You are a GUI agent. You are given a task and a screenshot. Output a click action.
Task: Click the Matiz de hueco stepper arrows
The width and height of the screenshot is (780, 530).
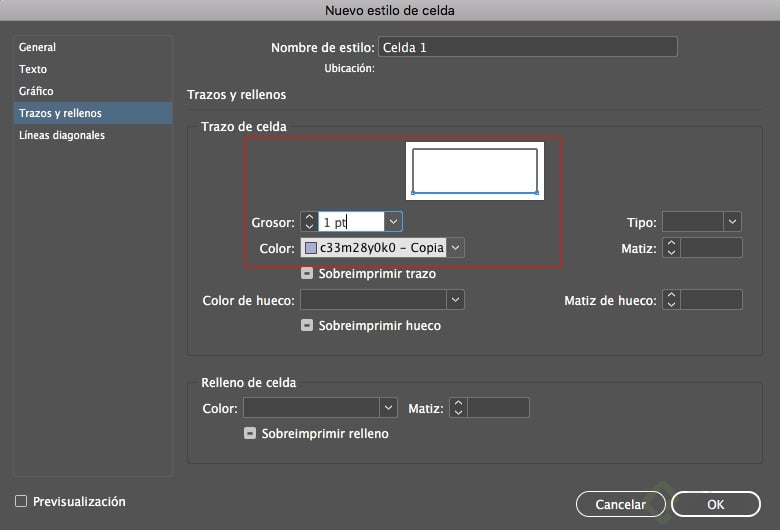[672, 300]
